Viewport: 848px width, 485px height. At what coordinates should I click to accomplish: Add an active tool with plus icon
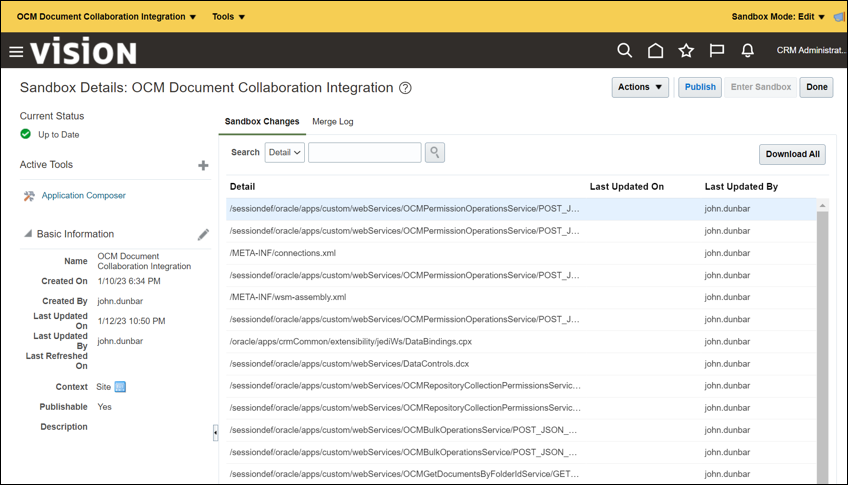(203, 165)
